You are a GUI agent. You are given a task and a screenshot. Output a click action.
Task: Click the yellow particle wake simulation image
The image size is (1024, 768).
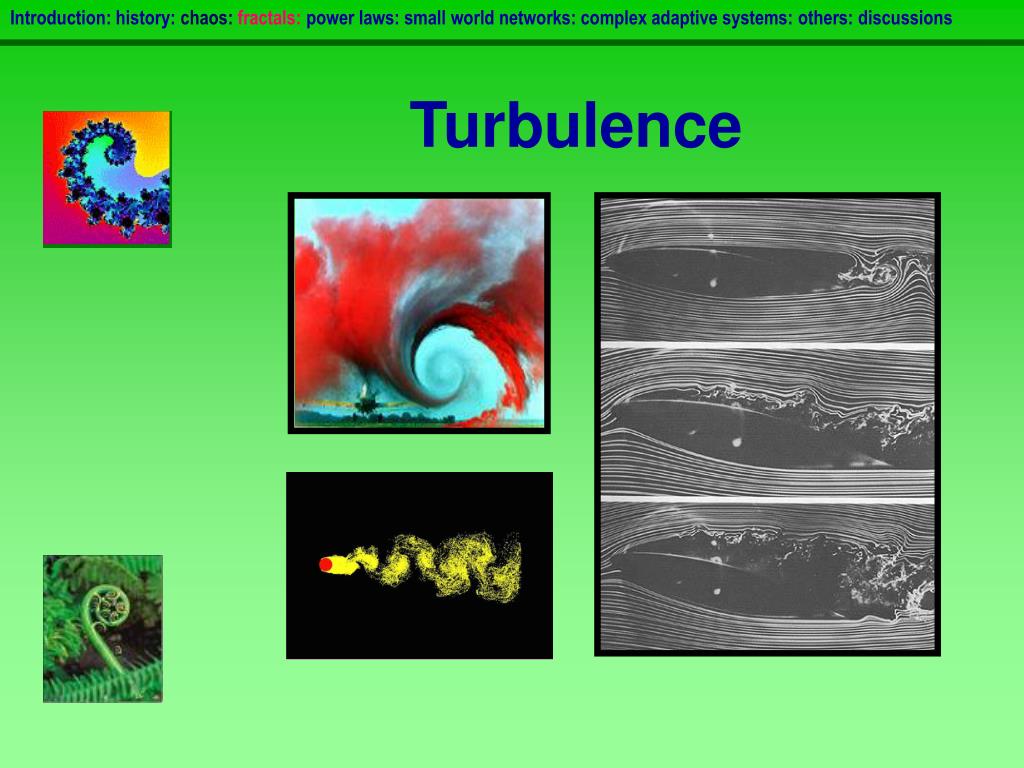coord(419,566)
